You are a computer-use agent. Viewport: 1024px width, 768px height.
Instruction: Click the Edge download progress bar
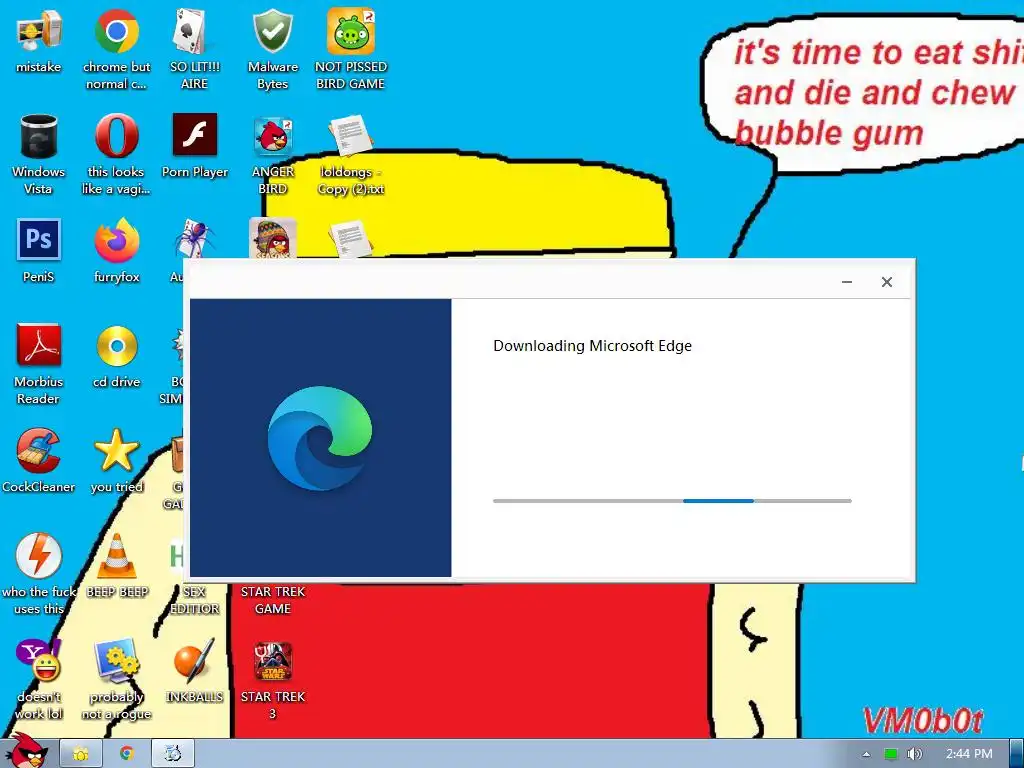click(x=673, y=501)
